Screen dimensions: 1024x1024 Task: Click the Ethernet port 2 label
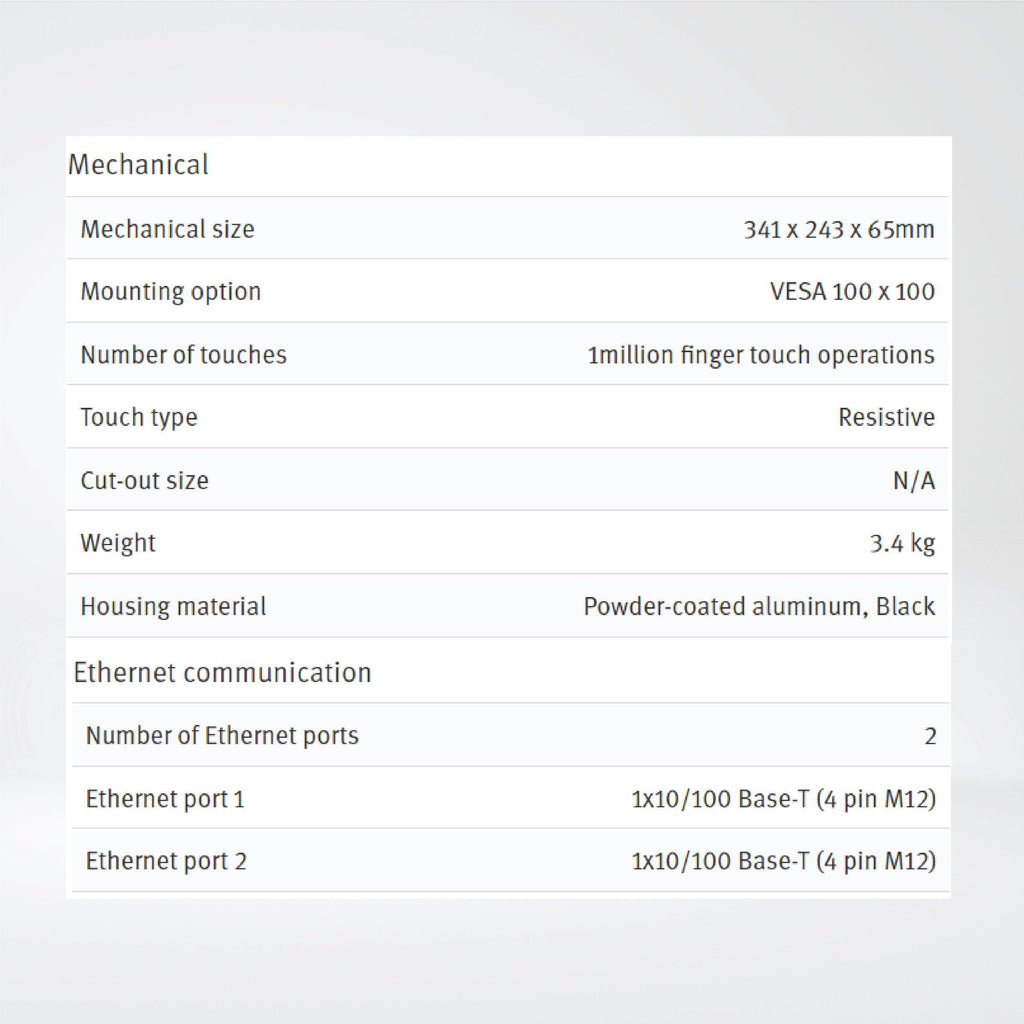[166, 861]
